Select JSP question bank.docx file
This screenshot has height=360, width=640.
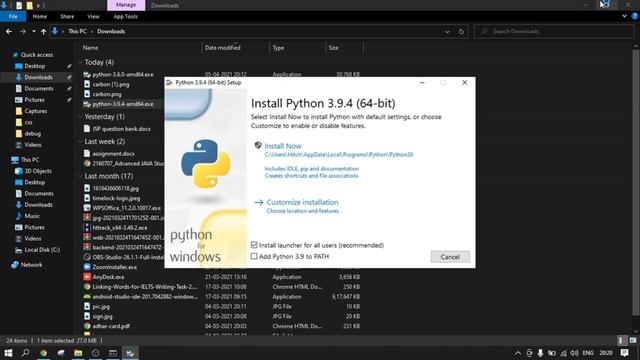tap(121, 129)
